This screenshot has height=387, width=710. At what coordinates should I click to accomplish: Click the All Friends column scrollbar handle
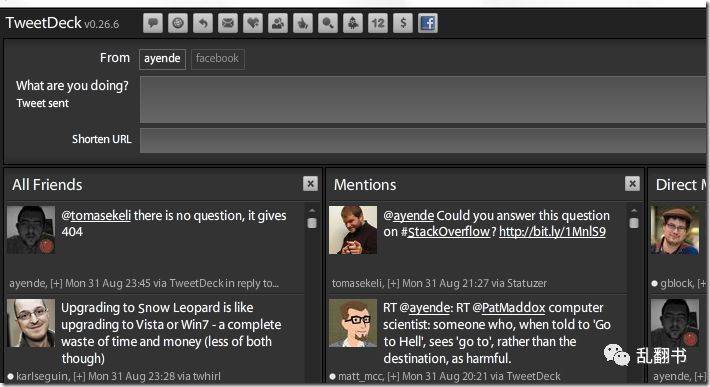312,223
